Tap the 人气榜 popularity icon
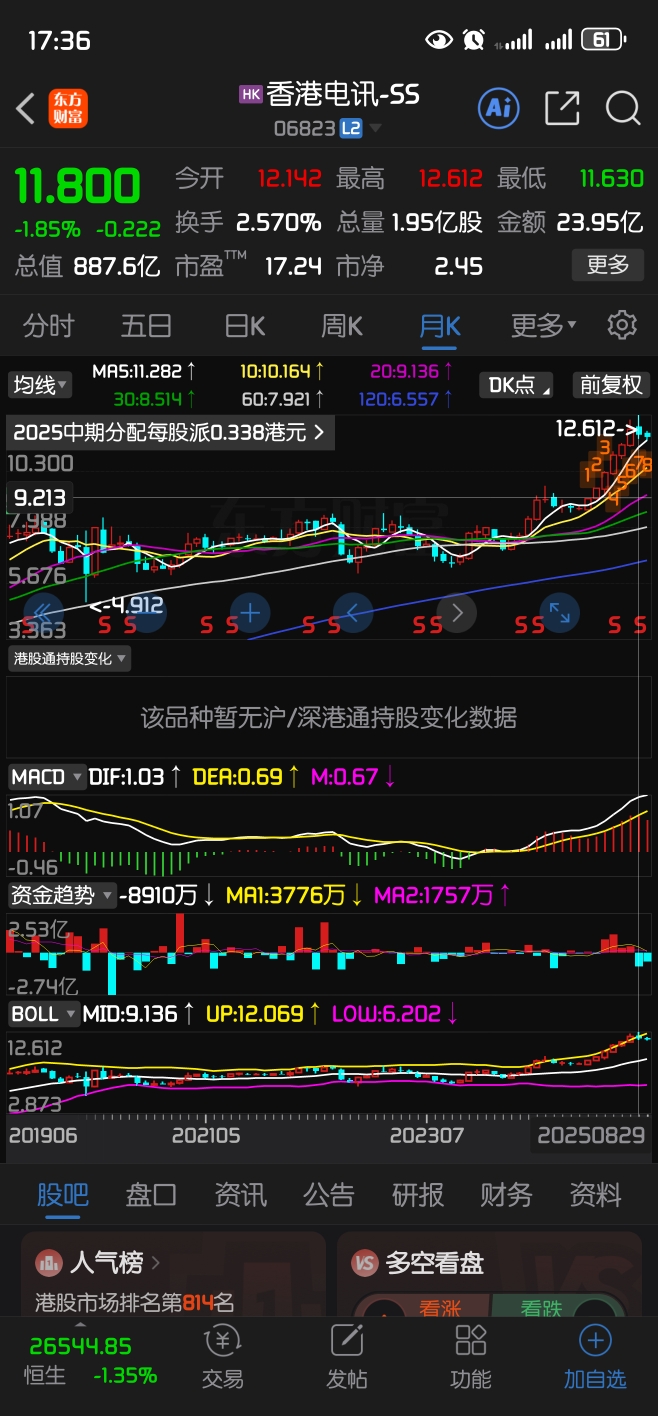The width and height of the screenshot is (658, 1416). [48, 1263]
